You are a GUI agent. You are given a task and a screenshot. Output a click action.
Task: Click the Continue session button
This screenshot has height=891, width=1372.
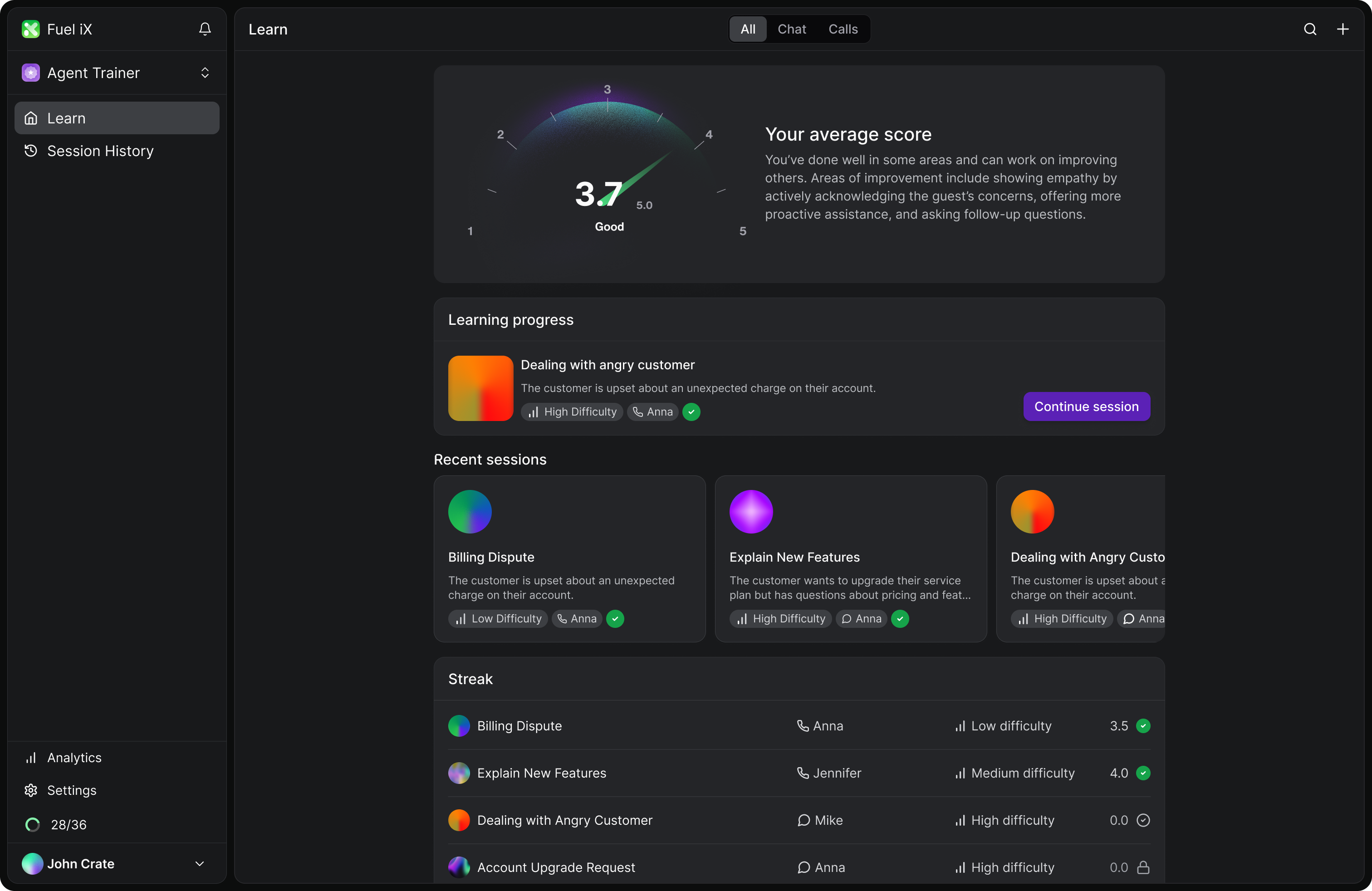(x=1087, y=406)
